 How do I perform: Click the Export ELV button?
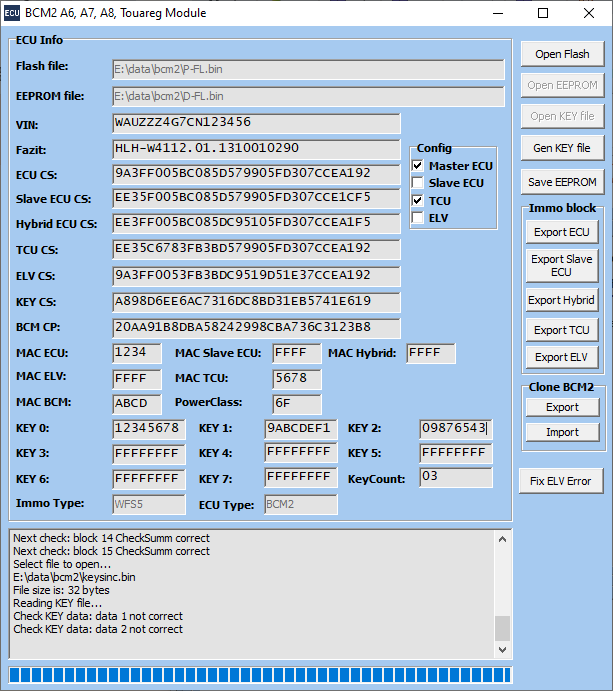(x=562, y=357)
